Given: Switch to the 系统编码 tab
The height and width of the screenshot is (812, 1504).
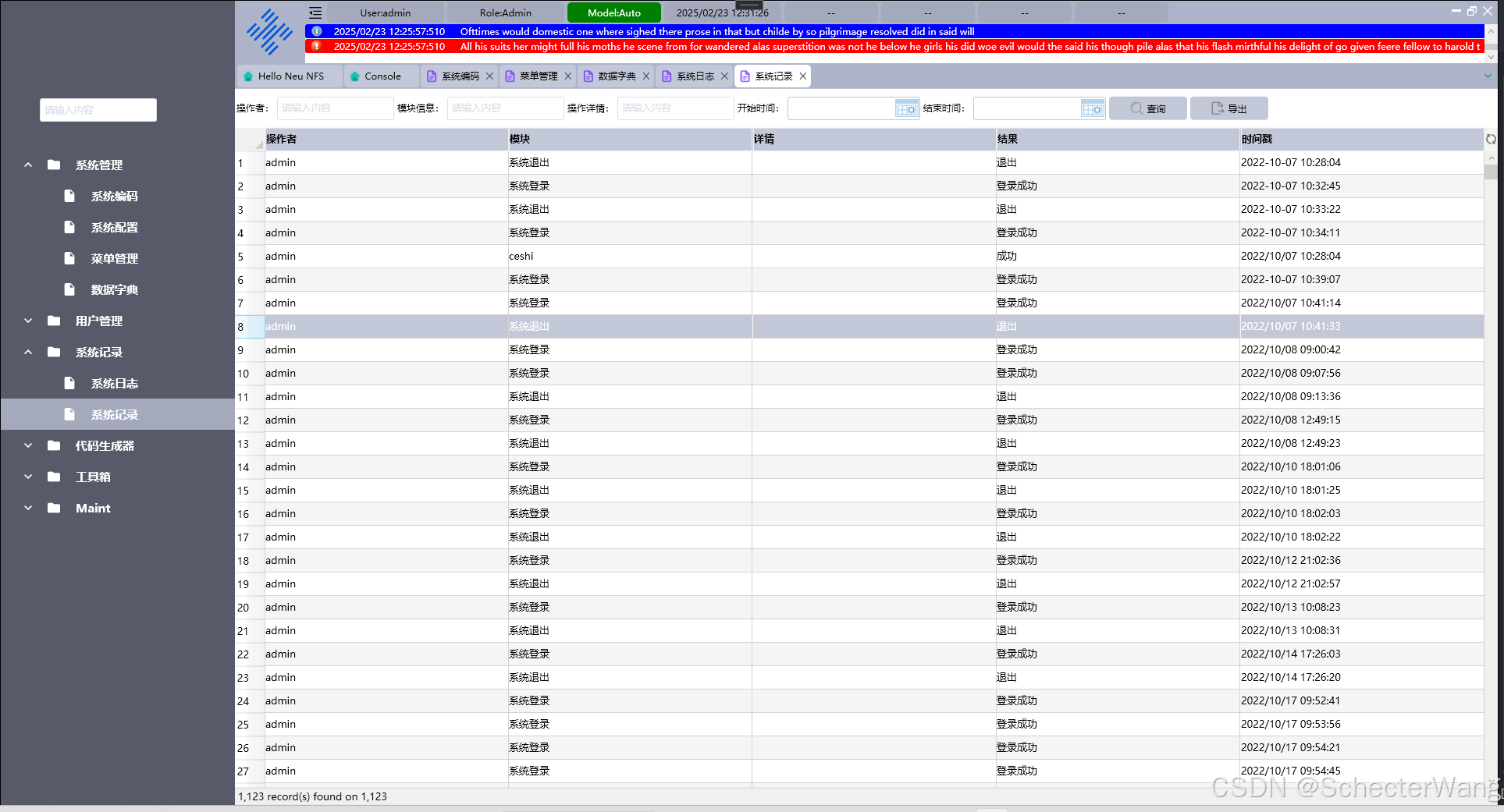Looking at the screenshot, I should (x=460, y=76).
